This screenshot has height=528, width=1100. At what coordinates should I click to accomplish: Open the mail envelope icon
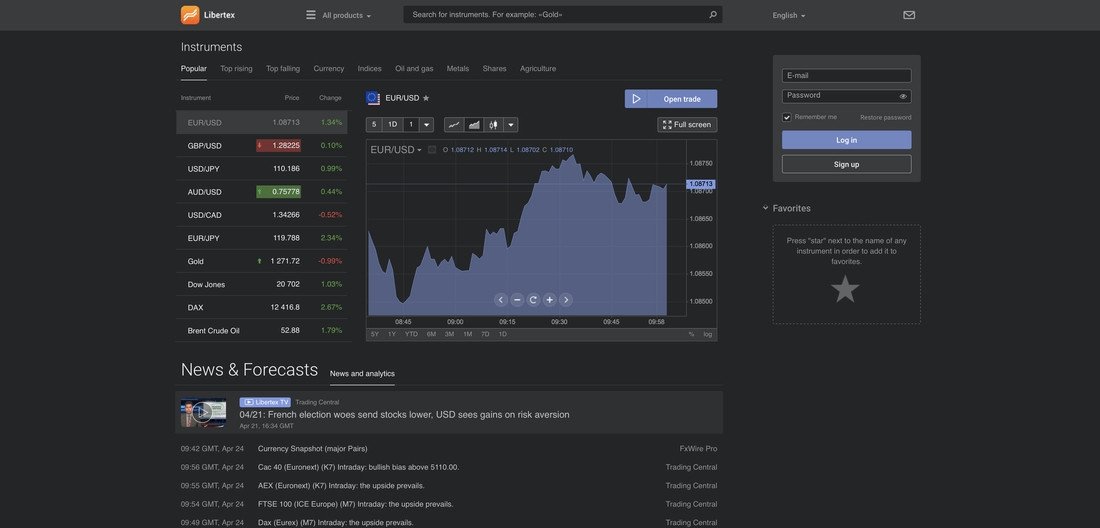[x=909, y=15]
